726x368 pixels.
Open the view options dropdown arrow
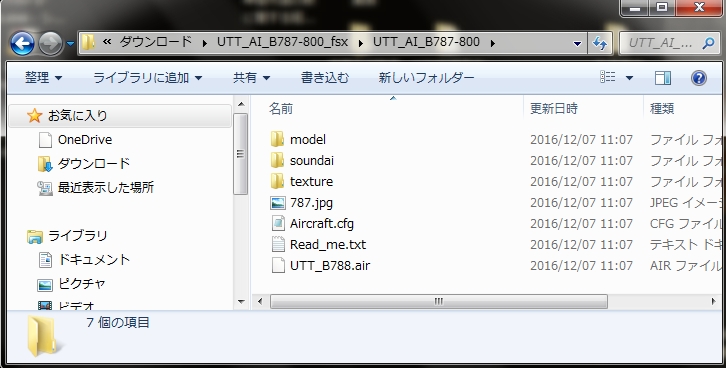pos(629,78)
